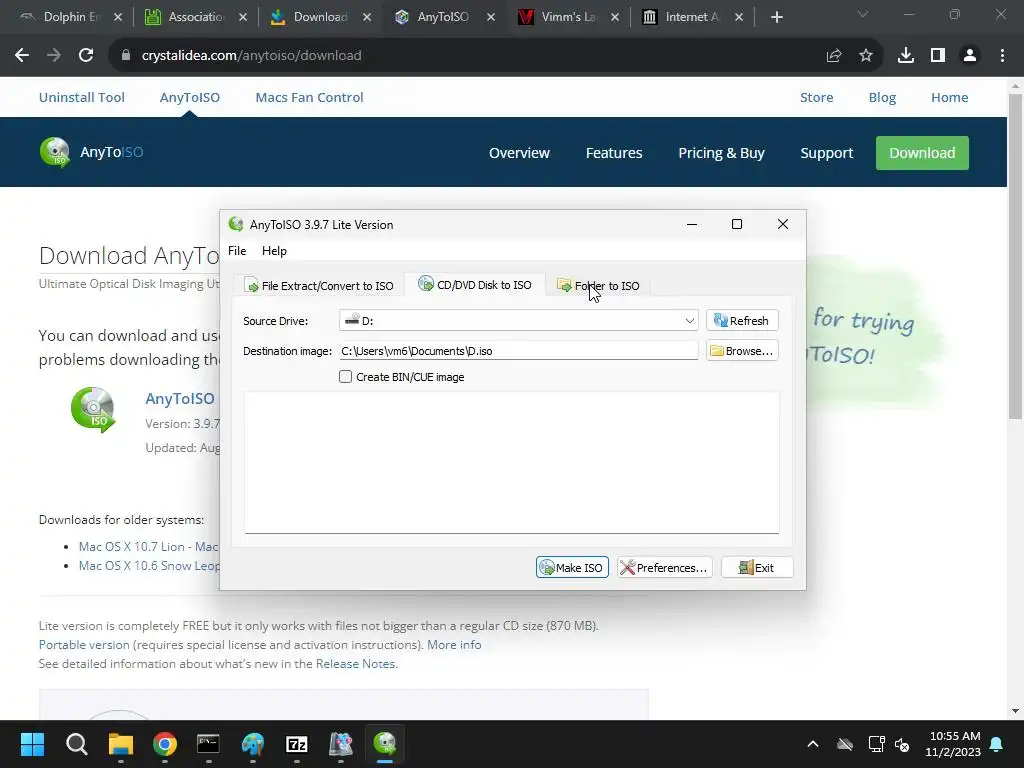1024x768 pixels.
Task: Open More info link
Action: pos(454,645)
